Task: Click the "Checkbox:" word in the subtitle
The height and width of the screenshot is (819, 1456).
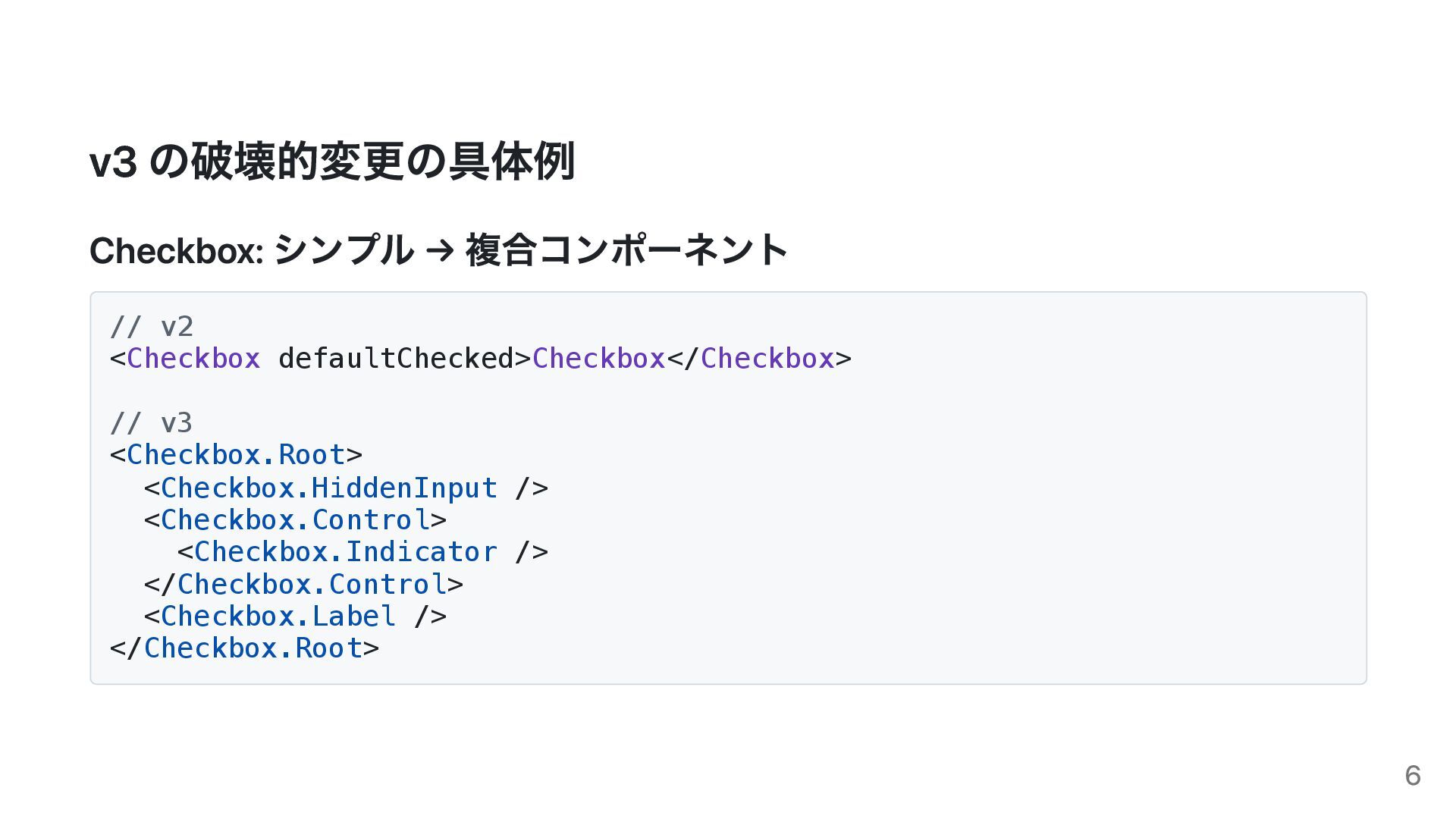Action: pyautogui.click(x=176, y=250)
